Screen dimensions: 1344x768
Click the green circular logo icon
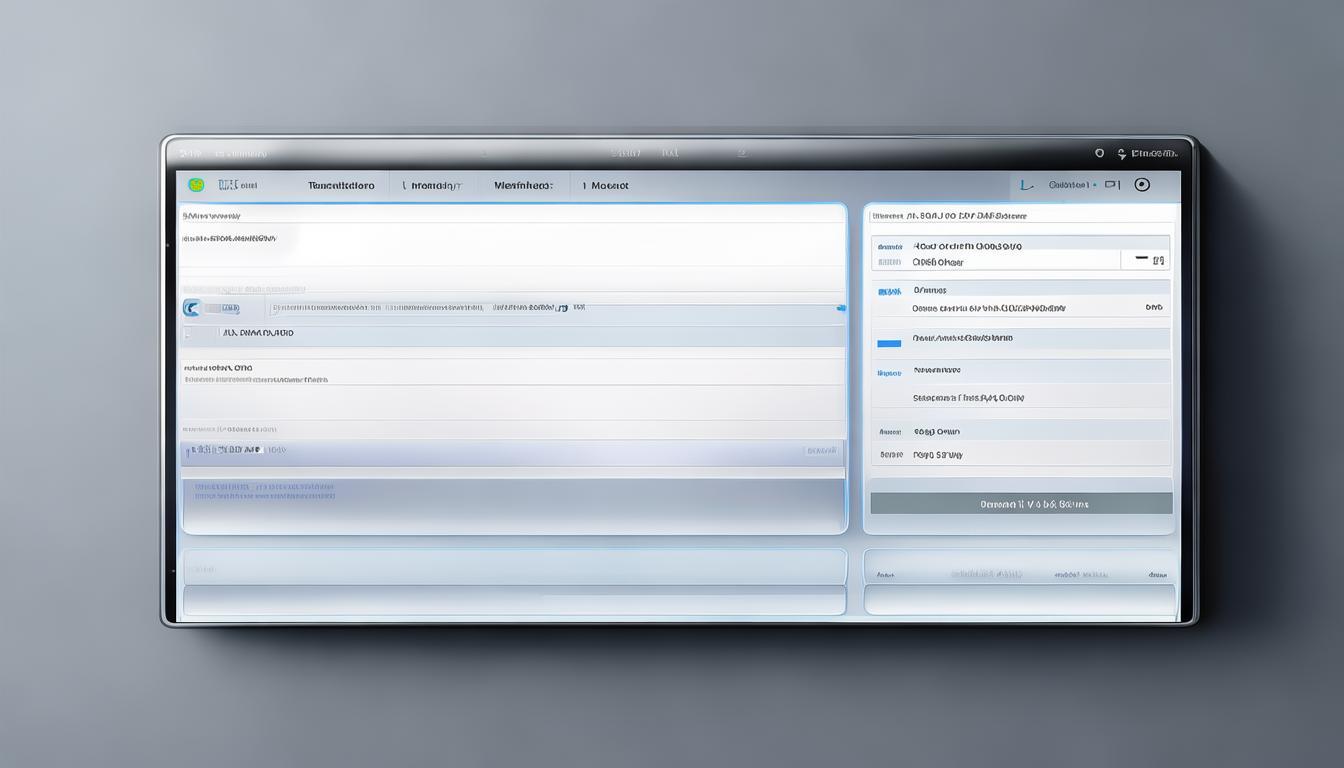(x=196, y=185)
